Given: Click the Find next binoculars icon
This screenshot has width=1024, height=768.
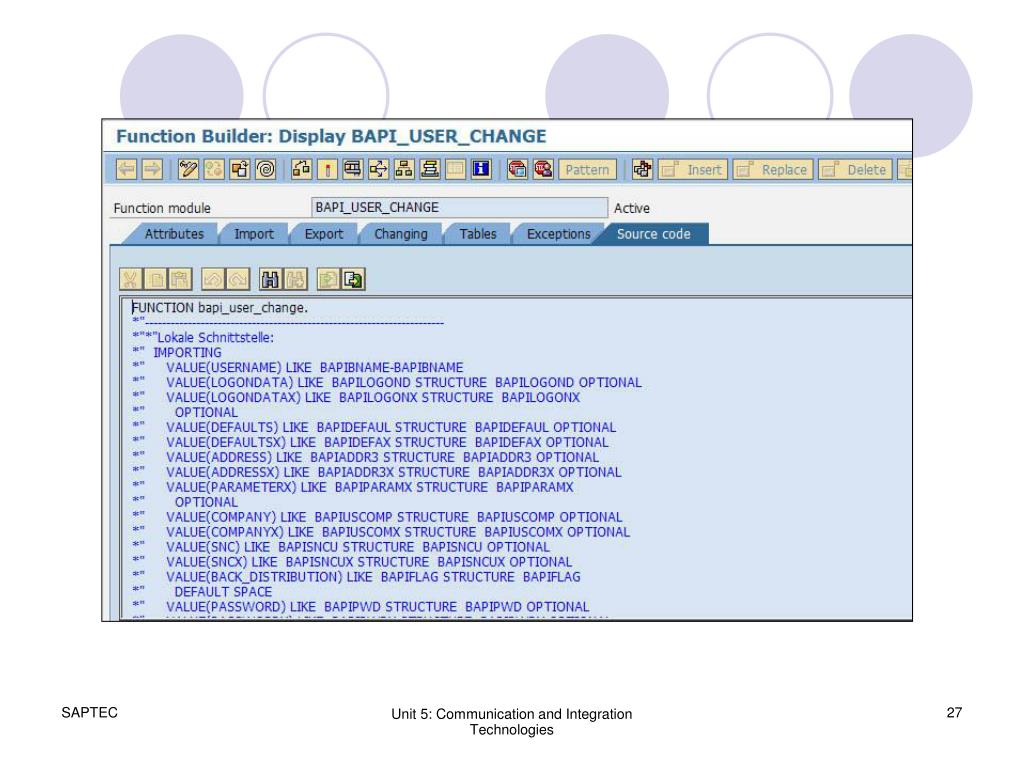Looking at the screenshot, I should 295,280.
